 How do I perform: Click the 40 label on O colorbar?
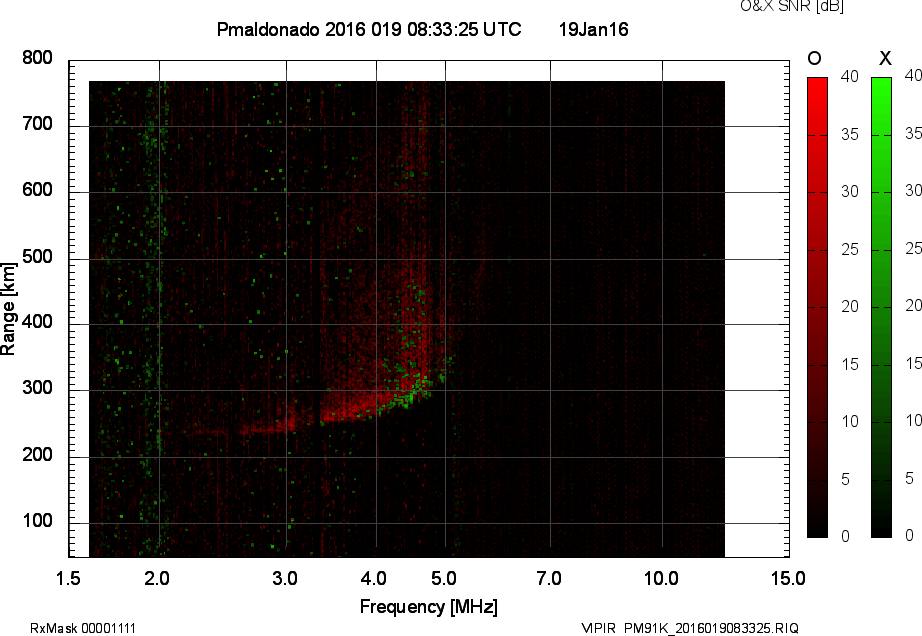tap(849, 76)
